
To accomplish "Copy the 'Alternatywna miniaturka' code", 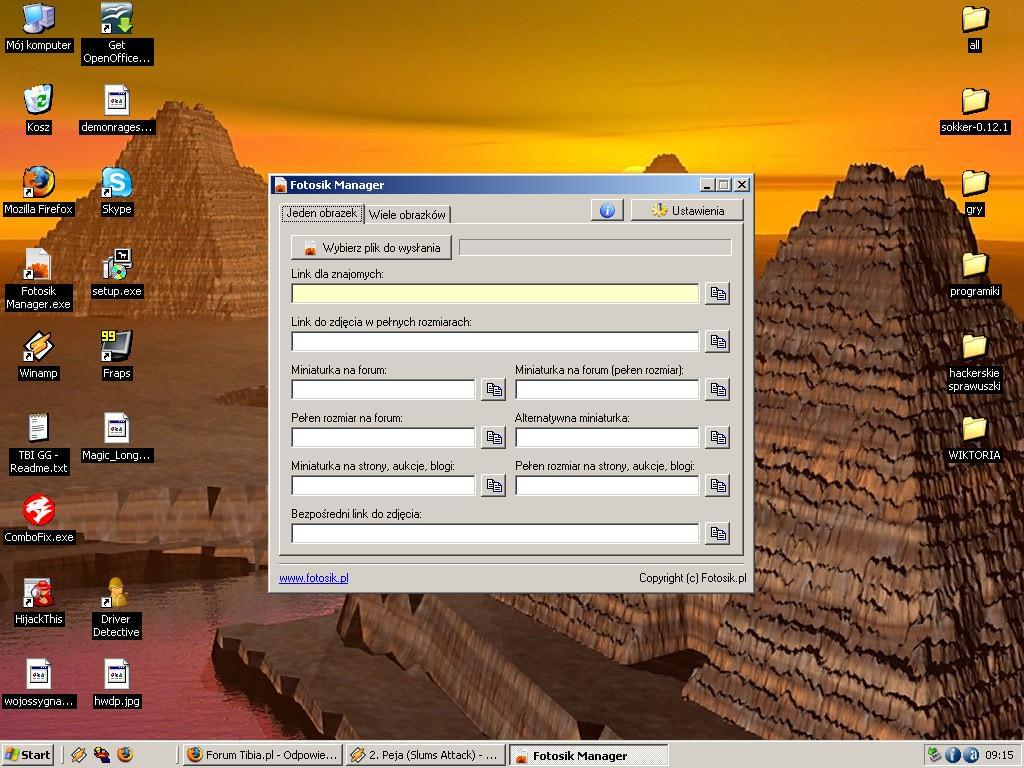I will tap(717, 438).
